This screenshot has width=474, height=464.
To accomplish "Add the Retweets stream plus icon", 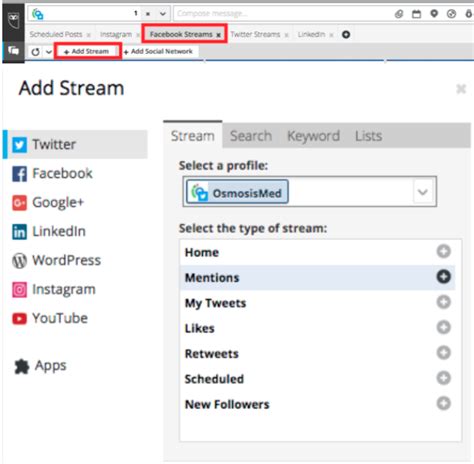I will pos(444,353).
